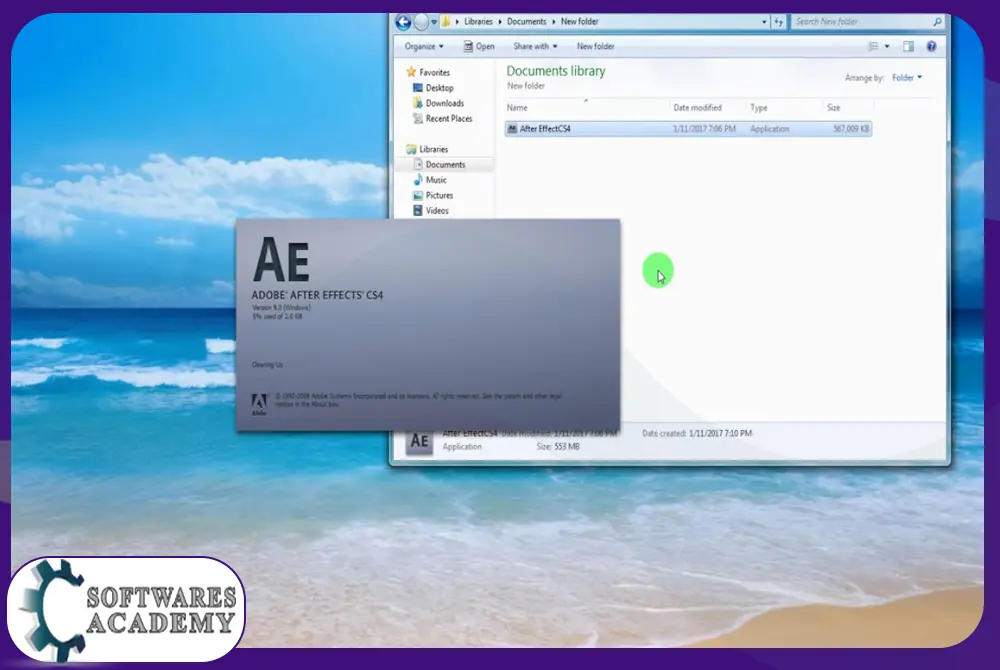Image resolution: width=1000 pixels, height=670 pixels.
Task: Click the Libraries icon in sidebar
Action: click(411, 149)
